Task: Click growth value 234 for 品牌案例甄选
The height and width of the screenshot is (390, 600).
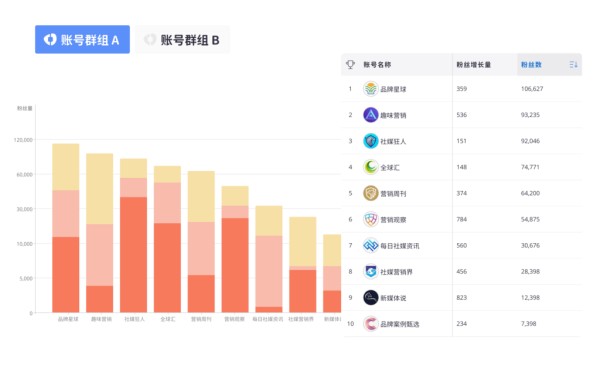Action: coord(461,324)
